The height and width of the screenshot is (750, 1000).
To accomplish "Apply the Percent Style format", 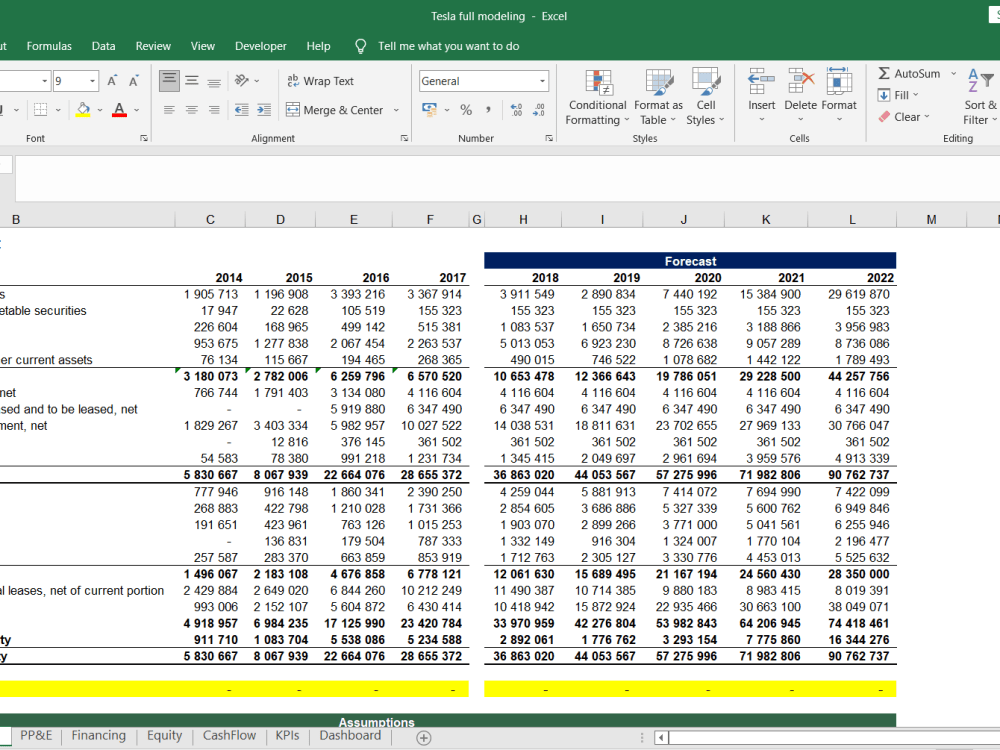I will coord(466,110).
